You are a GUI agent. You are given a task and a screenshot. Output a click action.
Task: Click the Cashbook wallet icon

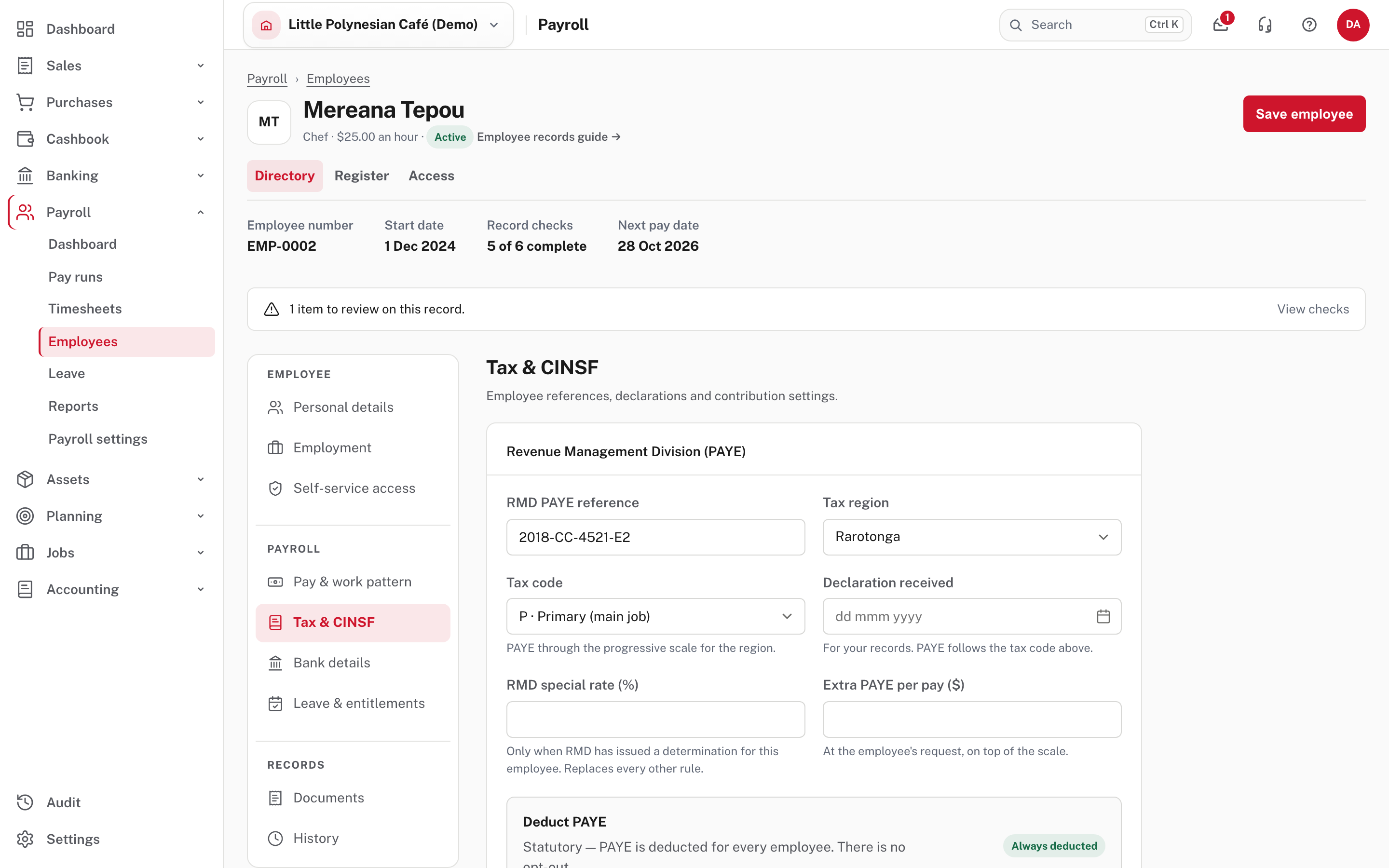[25, 139]
